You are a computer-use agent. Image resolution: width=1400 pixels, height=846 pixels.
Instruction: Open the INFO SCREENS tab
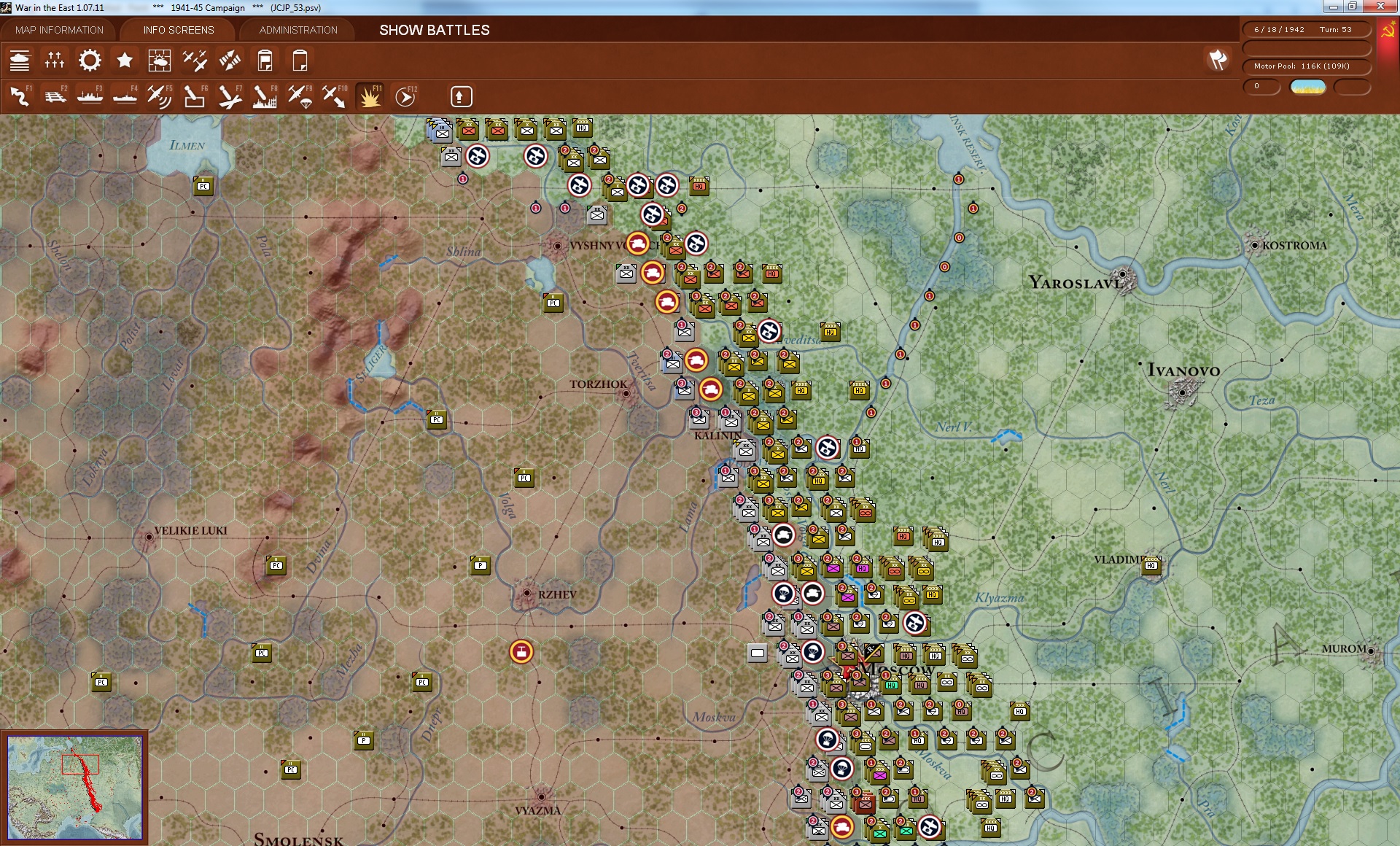tap(179, 30)
